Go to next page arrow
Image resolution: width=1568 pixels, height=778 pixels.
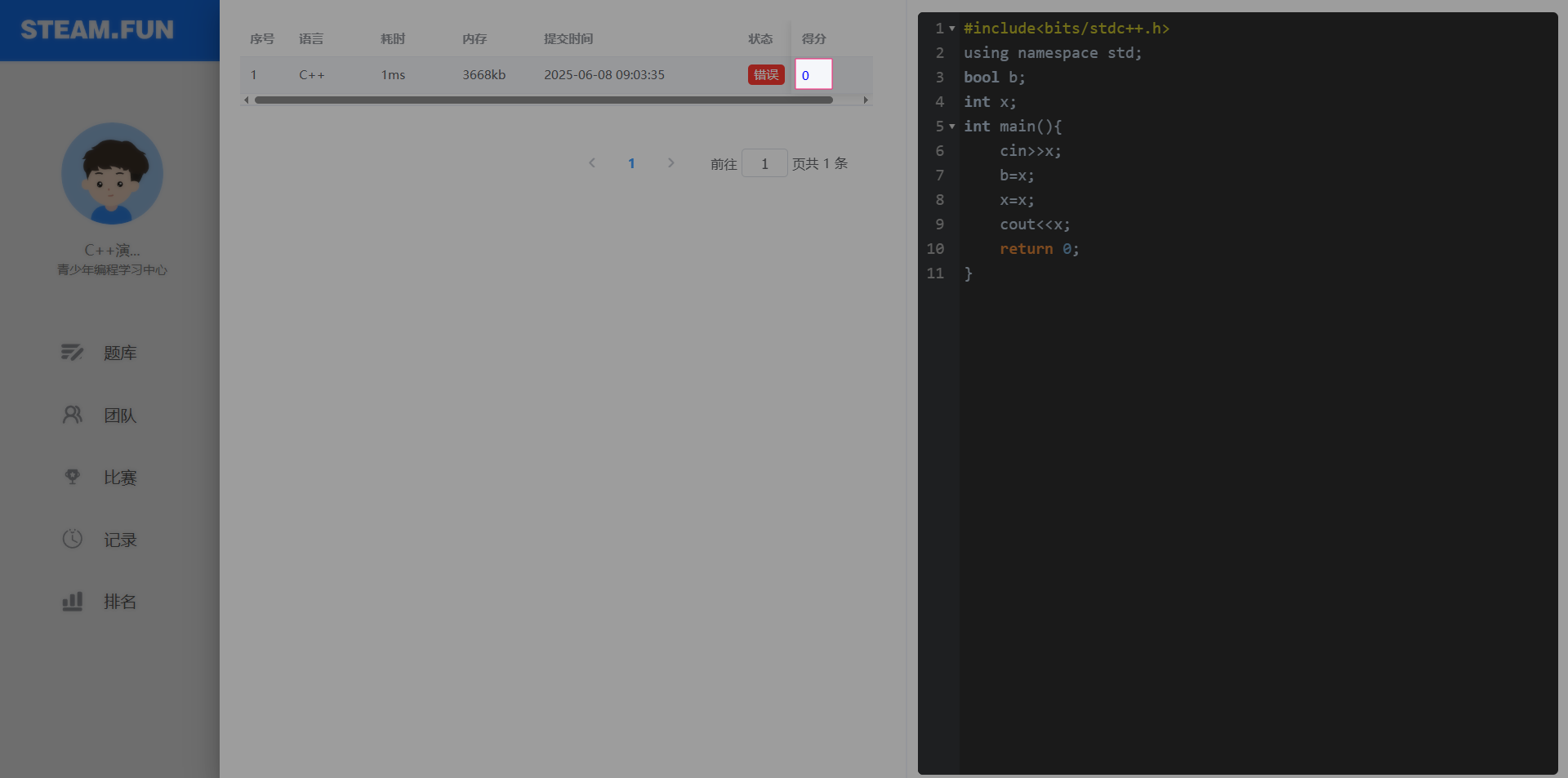(x=670, y=163)
